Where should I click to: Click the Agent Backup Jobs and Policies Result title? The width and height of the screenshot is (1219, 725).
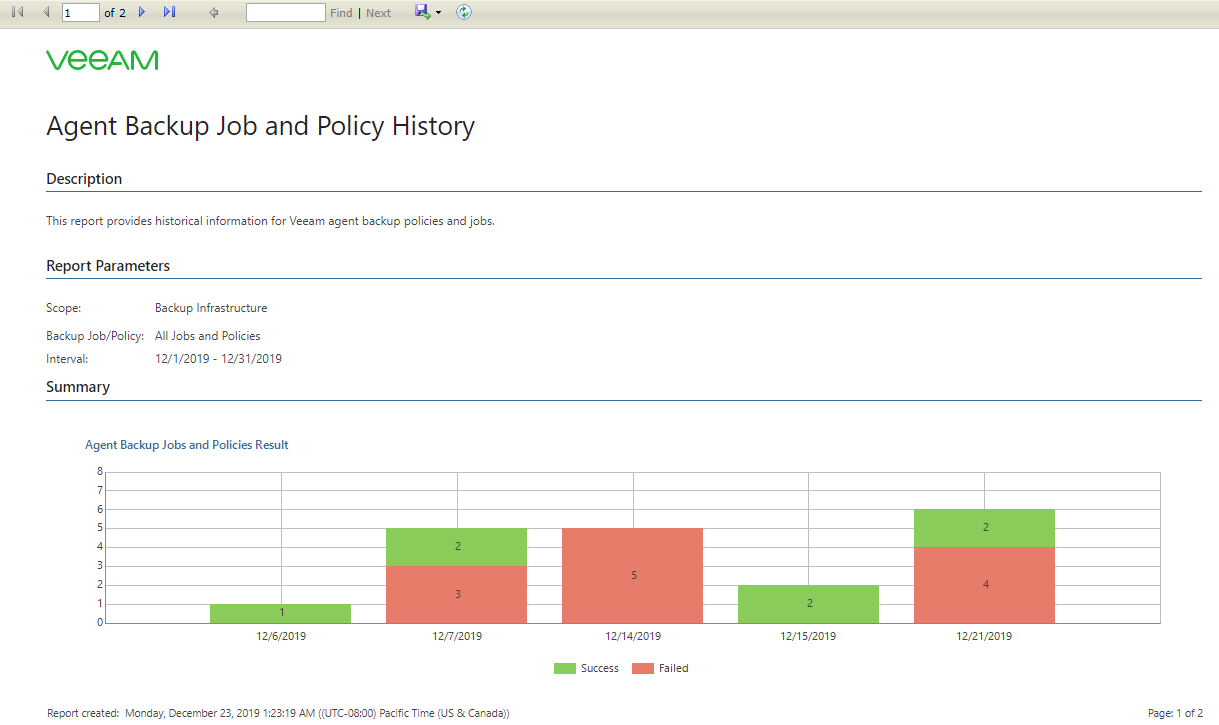pos(187,445)
